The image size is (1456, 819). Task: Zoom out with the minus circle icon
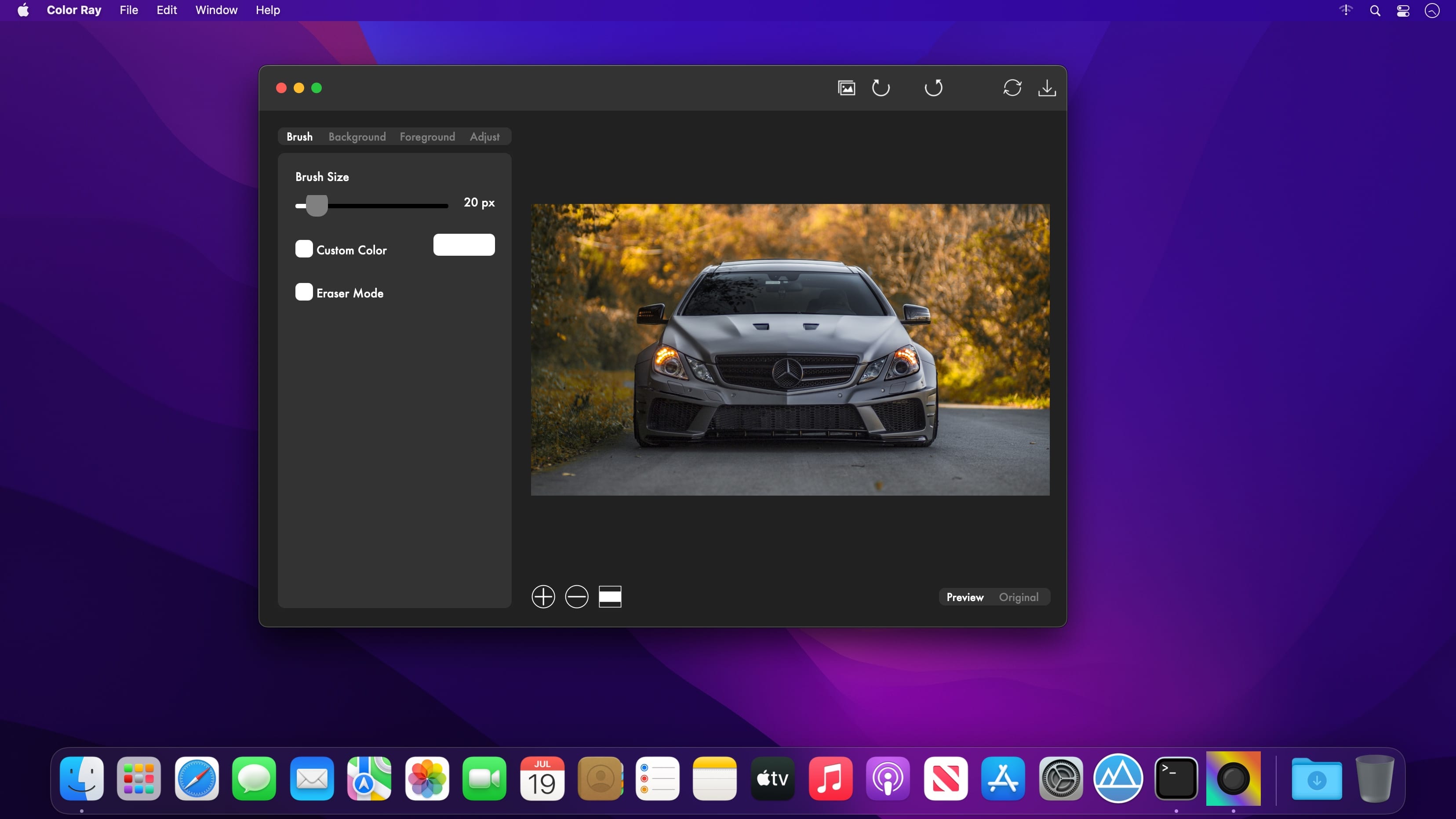[576, 597]
